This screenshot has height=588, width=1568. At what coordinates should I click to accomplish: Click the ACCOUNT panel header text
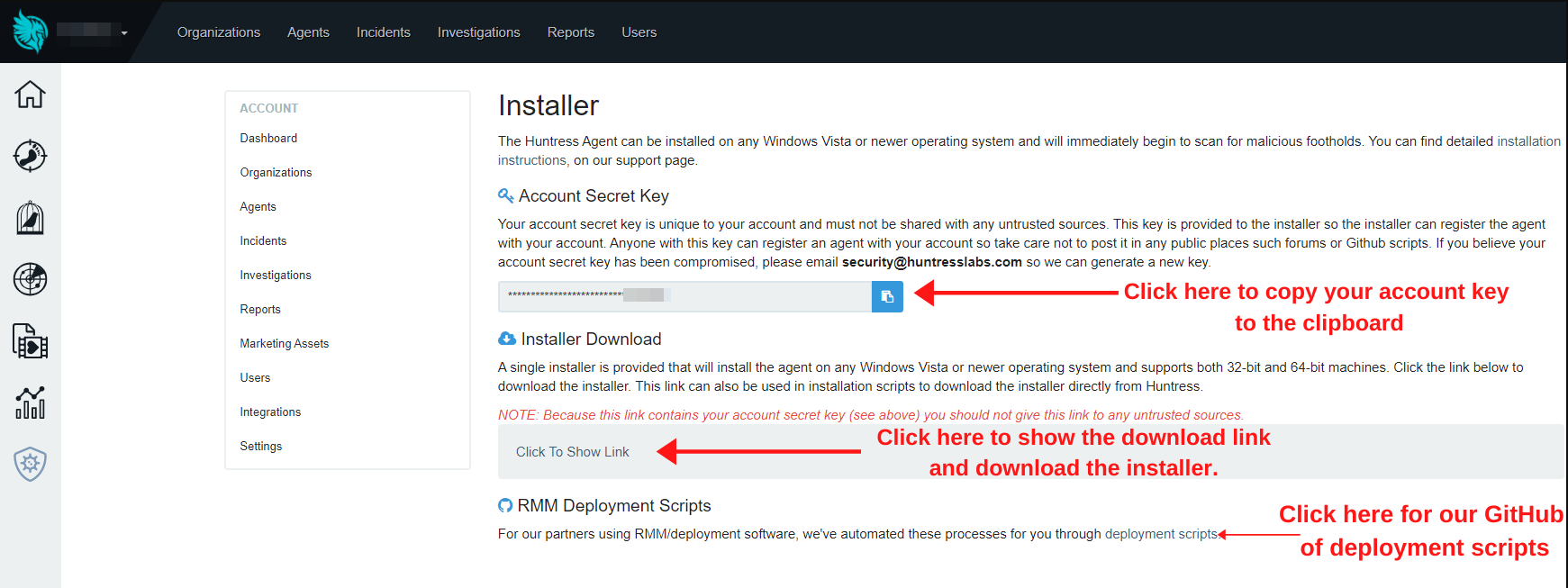tap(268, 108)
